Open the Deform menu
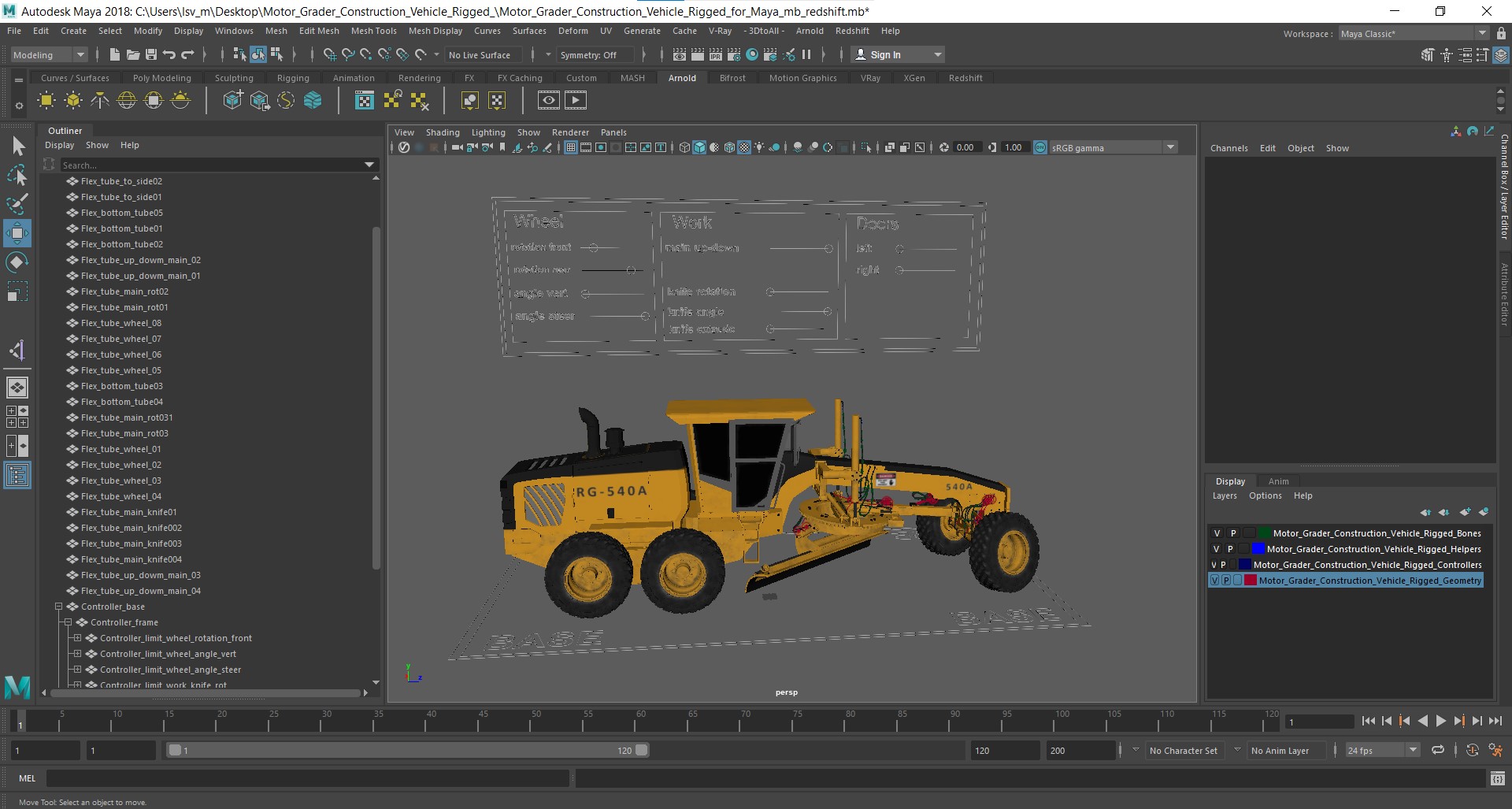 573,31
